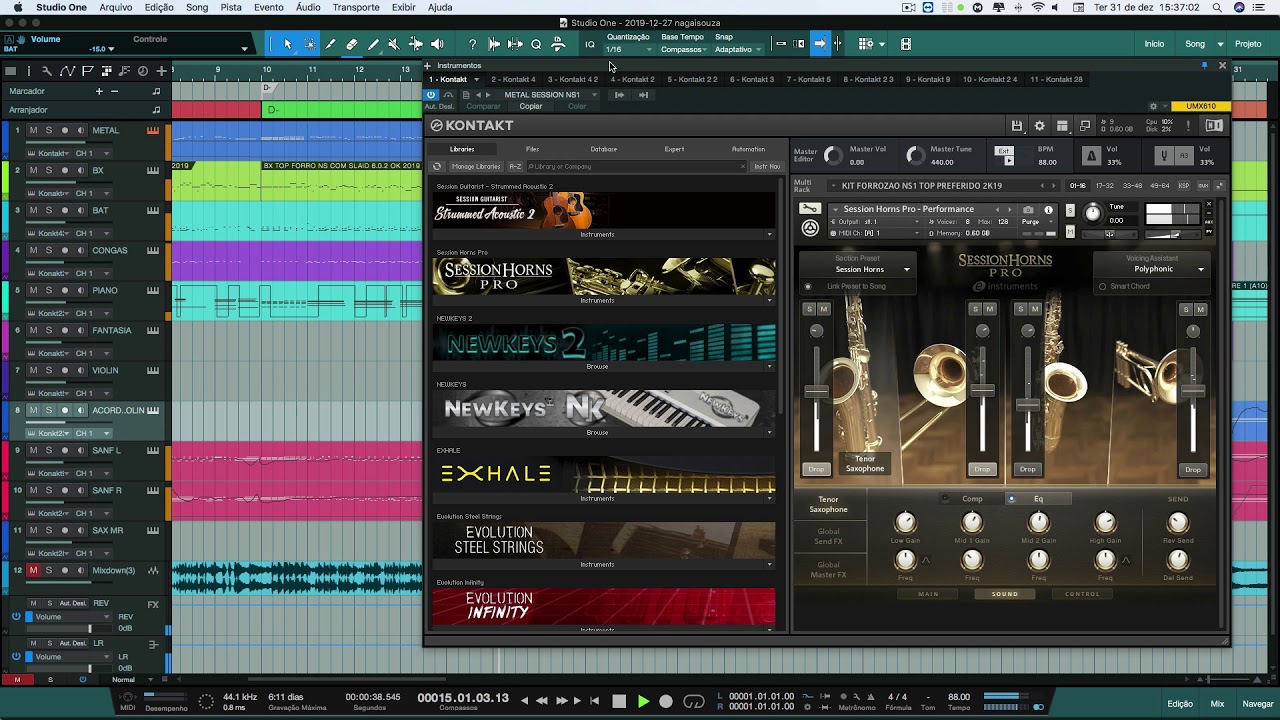Open the Edição view button
This screenshot has width=1280, height=720.
[x=1180, y=704]
